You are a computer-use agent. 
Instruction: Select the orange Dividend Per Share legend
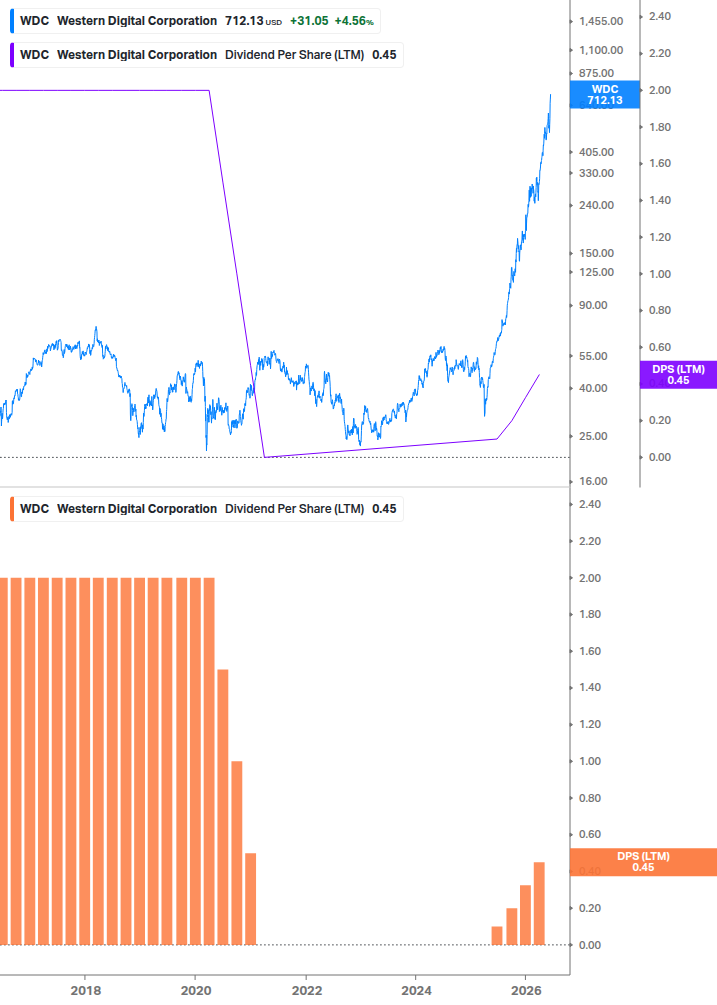[x=207, y=509]
